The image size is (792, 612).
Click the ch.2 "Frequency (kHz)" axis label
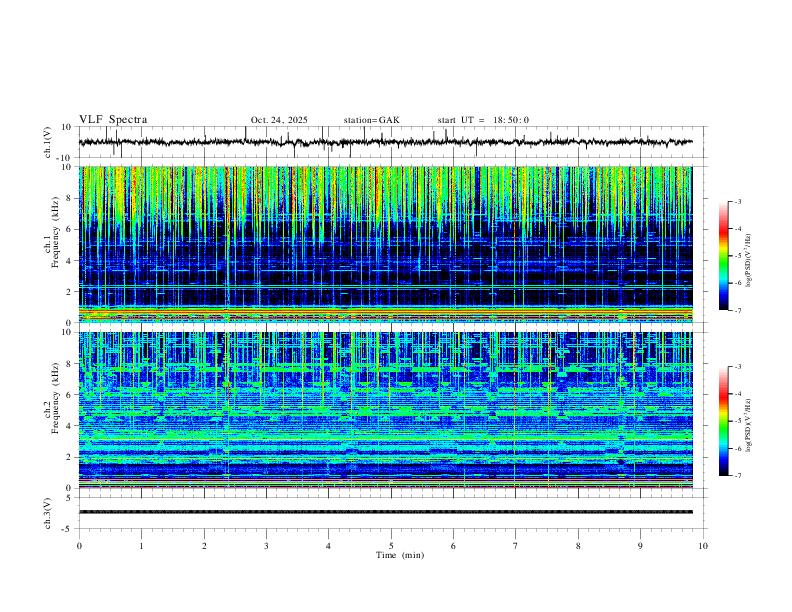click(x=55, y=398)
